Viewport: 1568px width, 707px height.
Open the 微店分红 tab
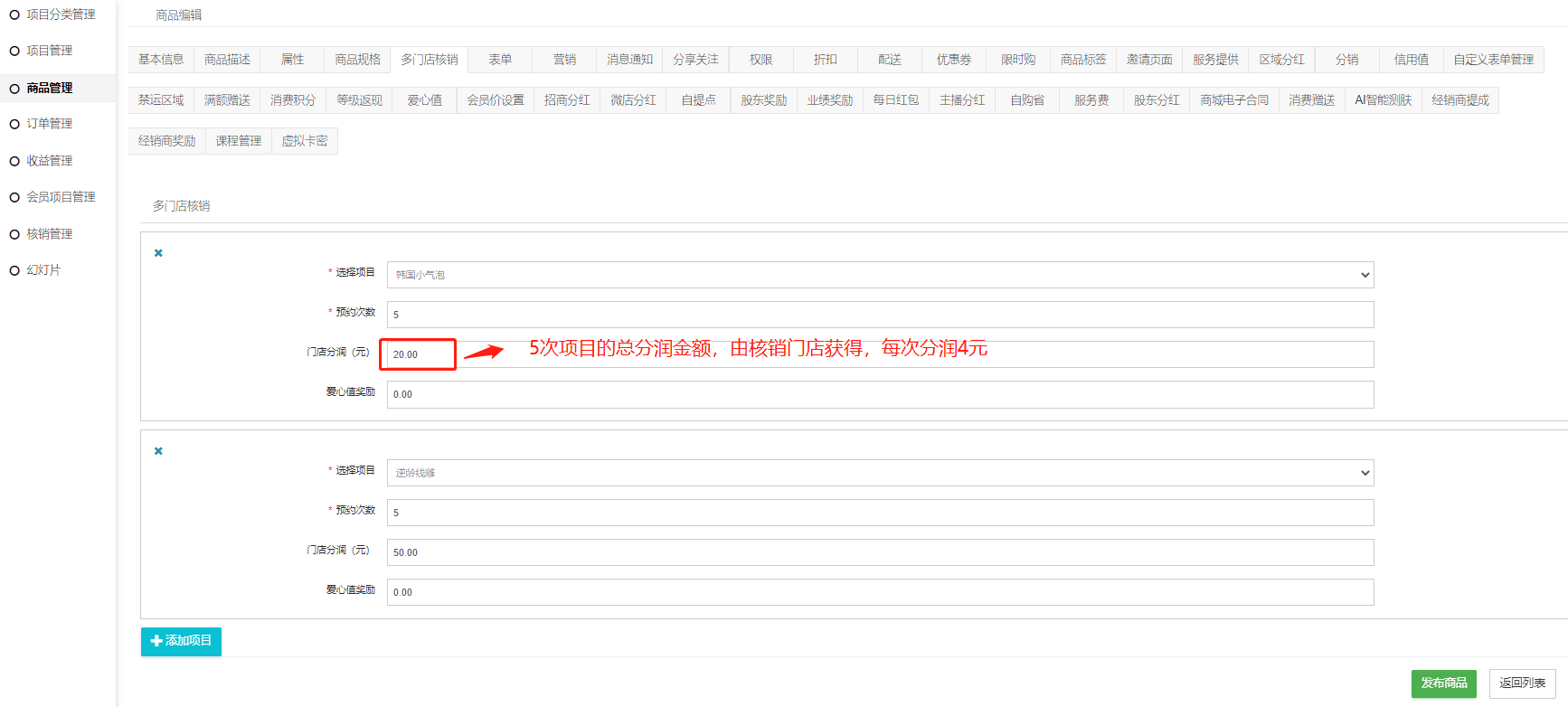[633, 100]
